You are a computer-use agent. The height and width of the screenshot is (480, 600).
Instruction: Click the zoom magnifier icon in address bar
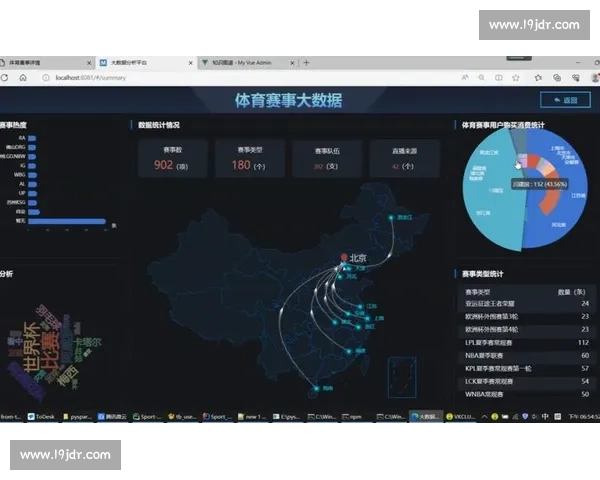tap(481, 78)
